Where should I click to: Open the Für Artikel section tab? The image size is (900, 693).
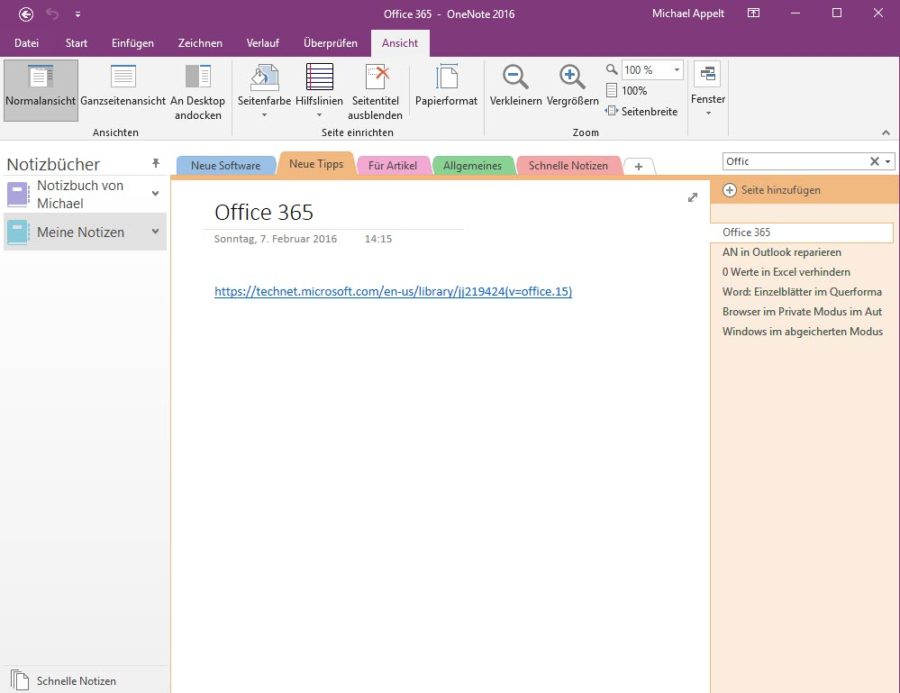(x=393, y=165)
